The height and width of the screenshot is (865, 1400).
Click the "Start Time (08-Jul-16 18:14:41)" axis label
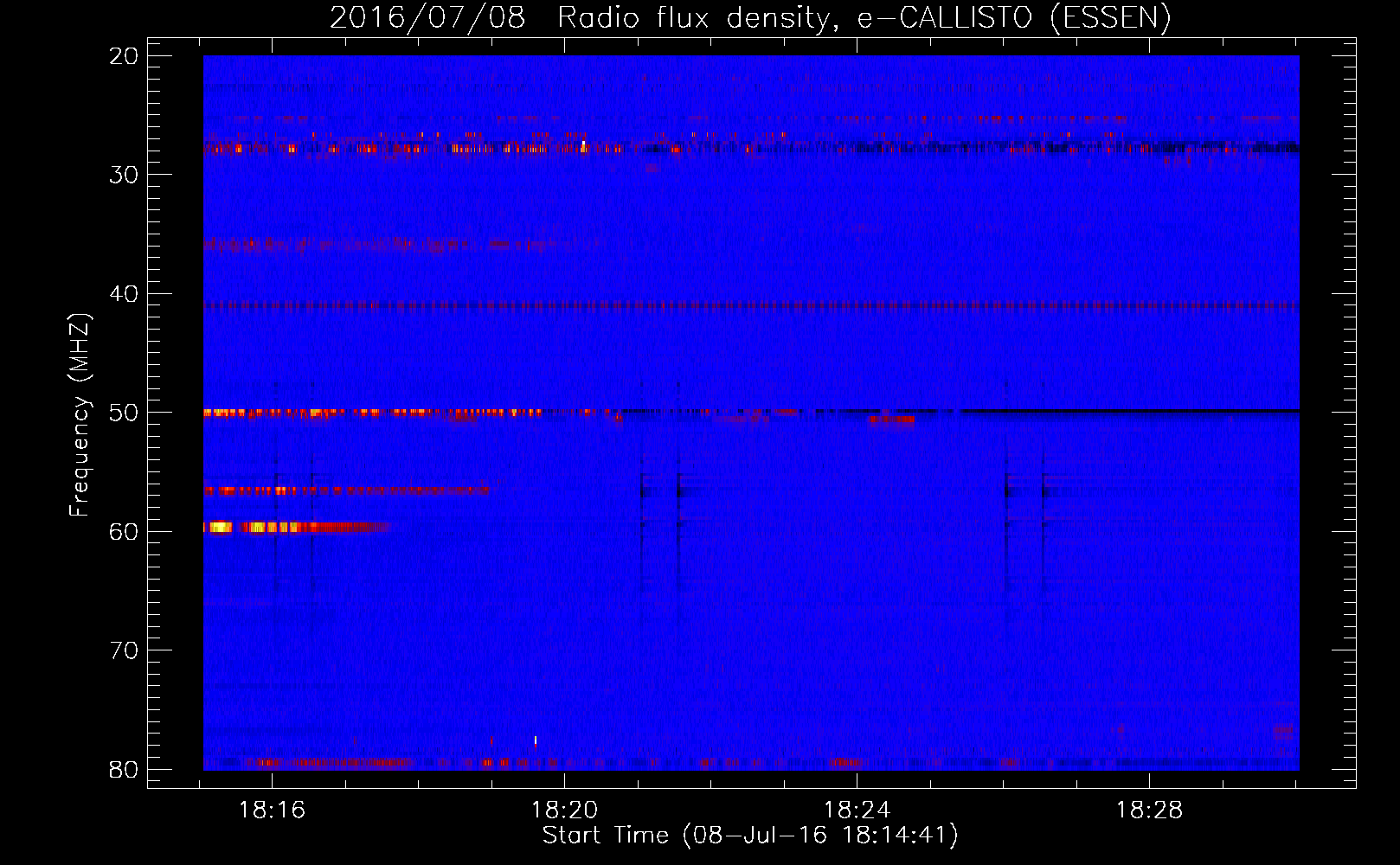(750, 836)
